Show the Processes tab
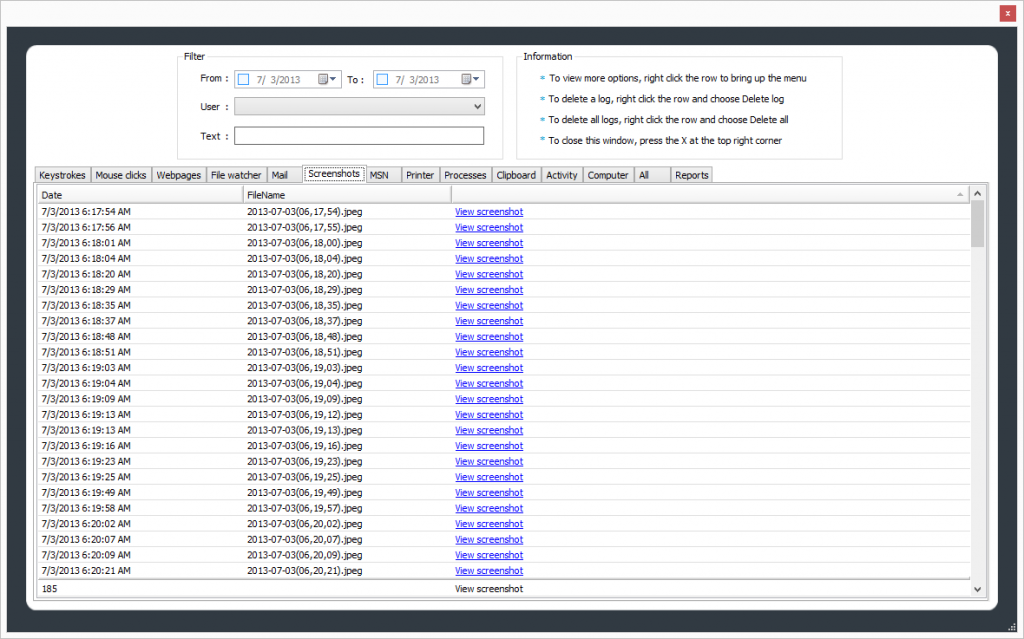1024x639 pixels. [465, 175]
